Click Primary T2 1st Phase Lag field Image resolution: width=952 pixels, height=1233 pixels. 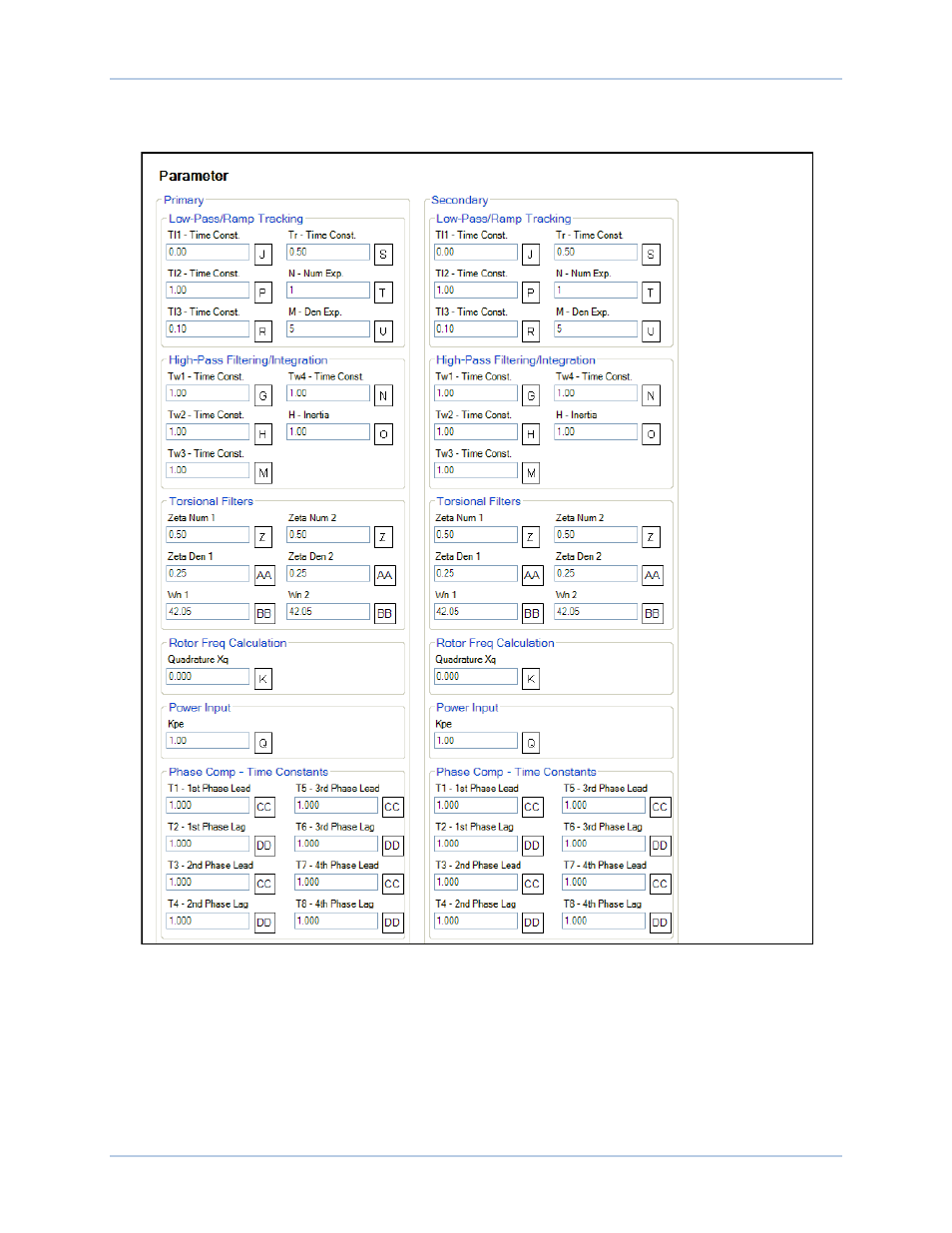[208, 844]
